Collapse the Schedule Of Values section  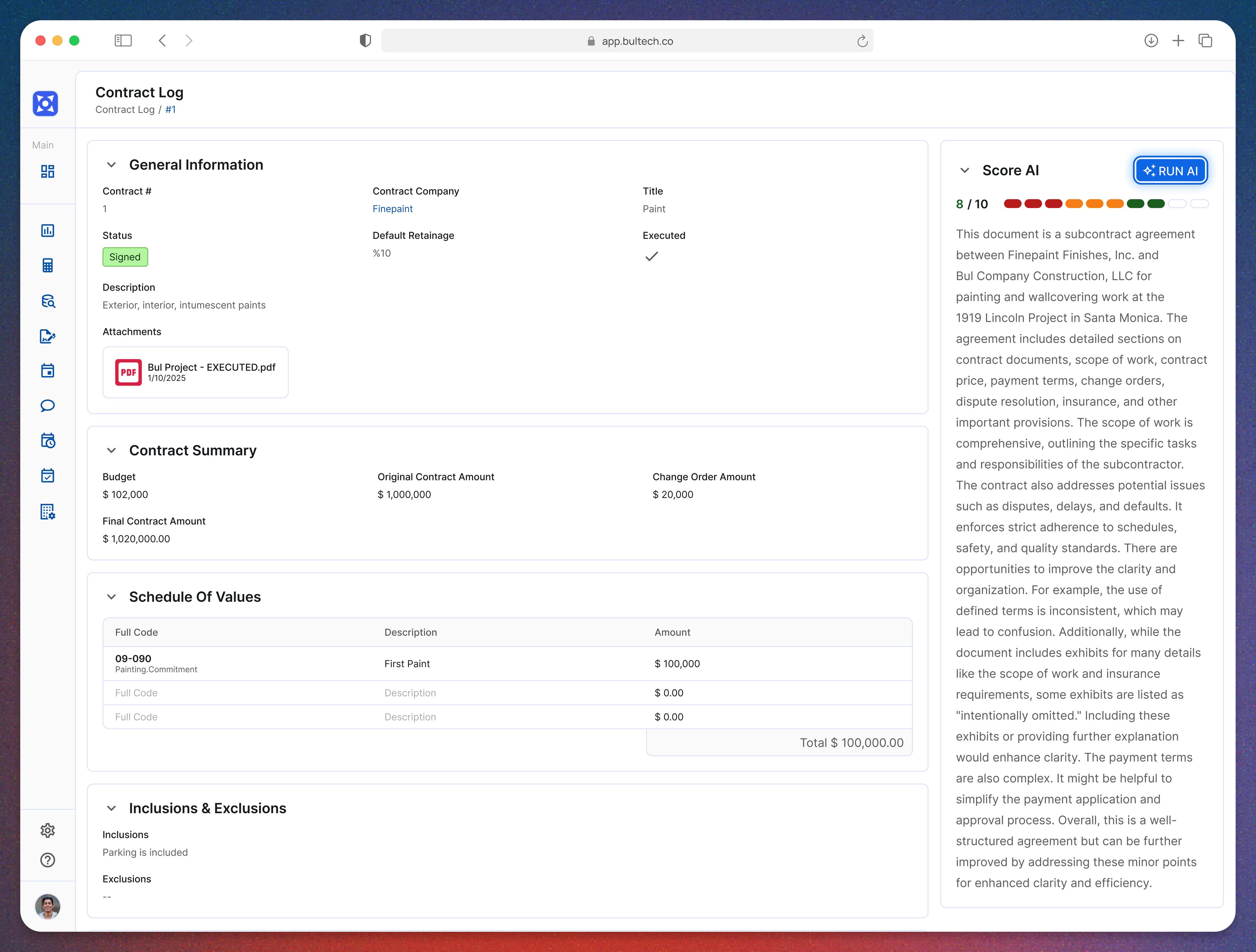tap(111, 597)
